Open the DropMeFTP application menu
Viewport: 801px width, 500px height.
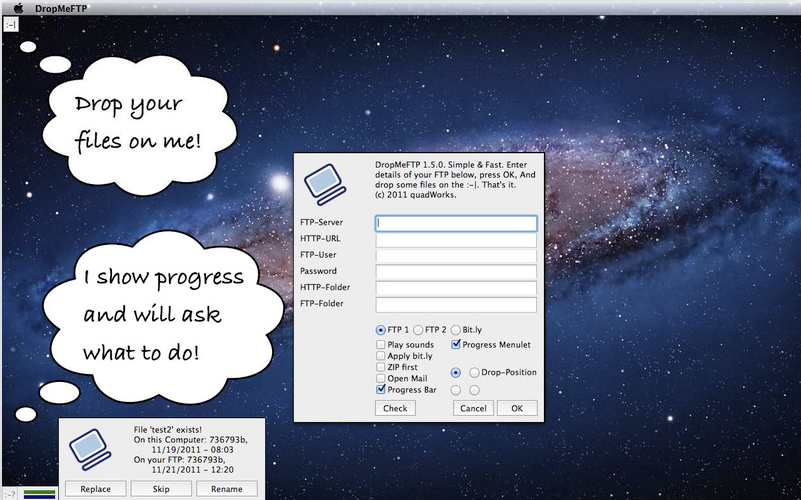click(x=61, y=8)
